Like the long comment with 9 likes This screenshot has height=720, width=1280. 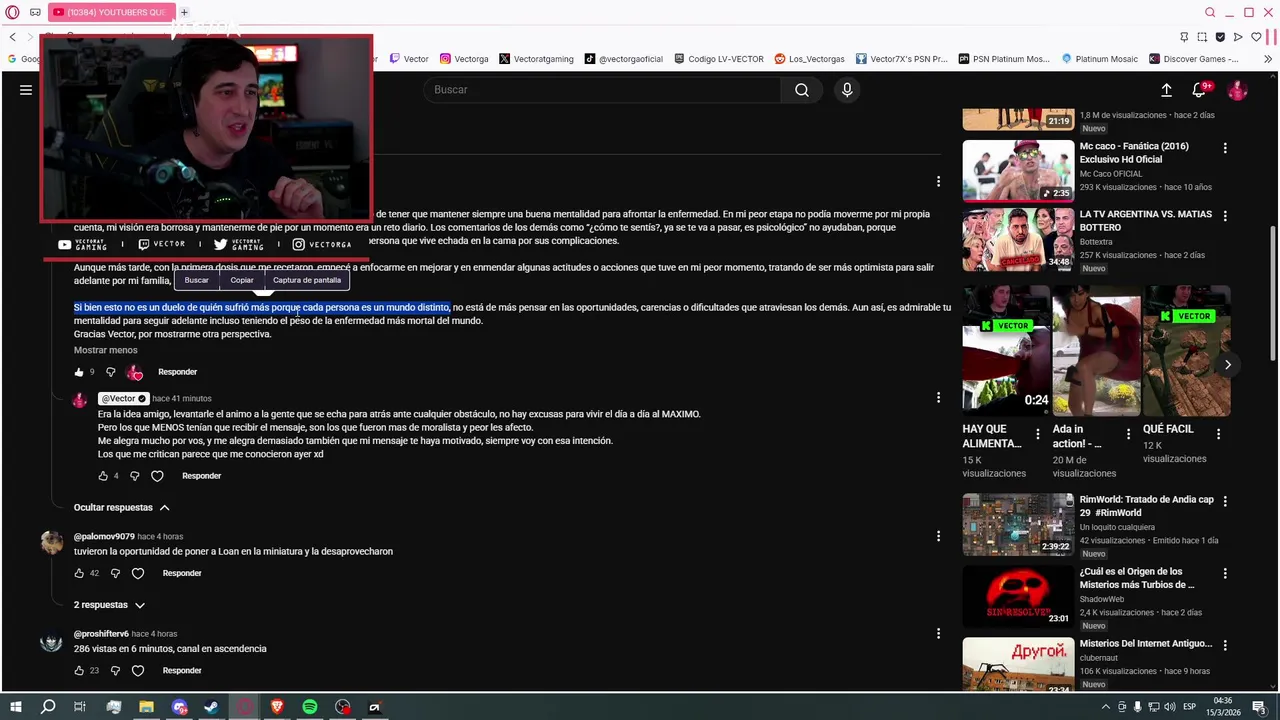[x=79, y=372]
